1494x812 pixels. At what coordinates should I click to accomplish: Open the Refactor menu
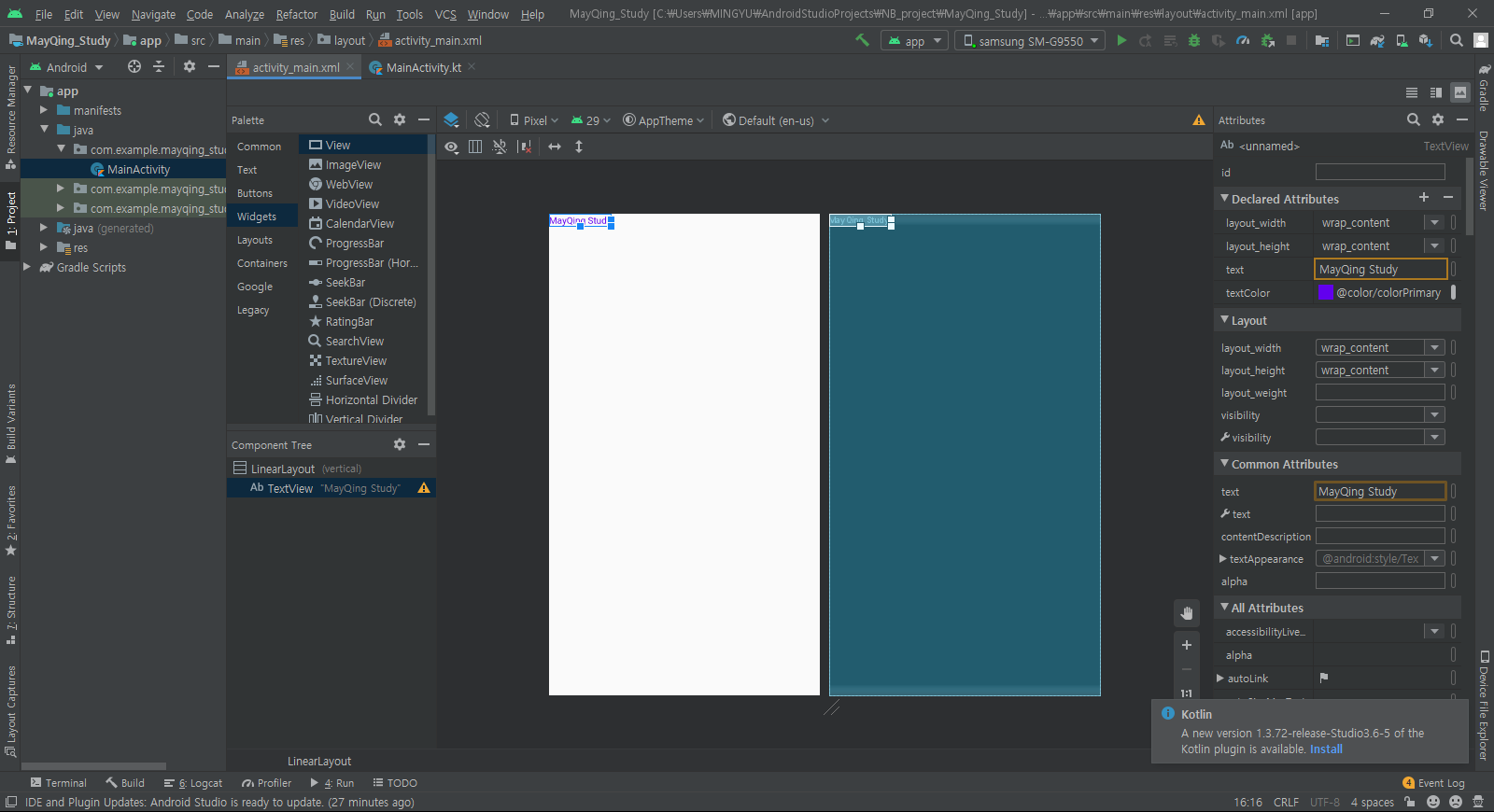(x=297, y=14)
